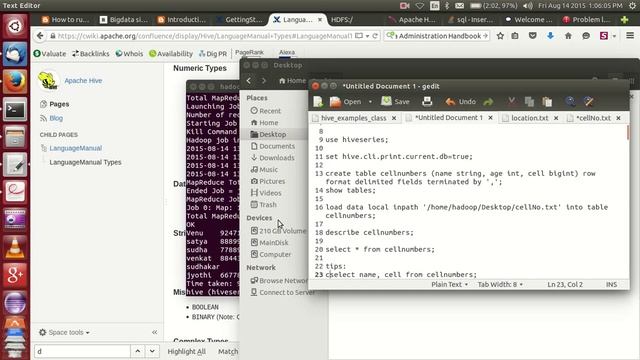Open the Ubuntu dash launcher icon
The width and height of the screenshot is (640, 360).
pos(15,27)
